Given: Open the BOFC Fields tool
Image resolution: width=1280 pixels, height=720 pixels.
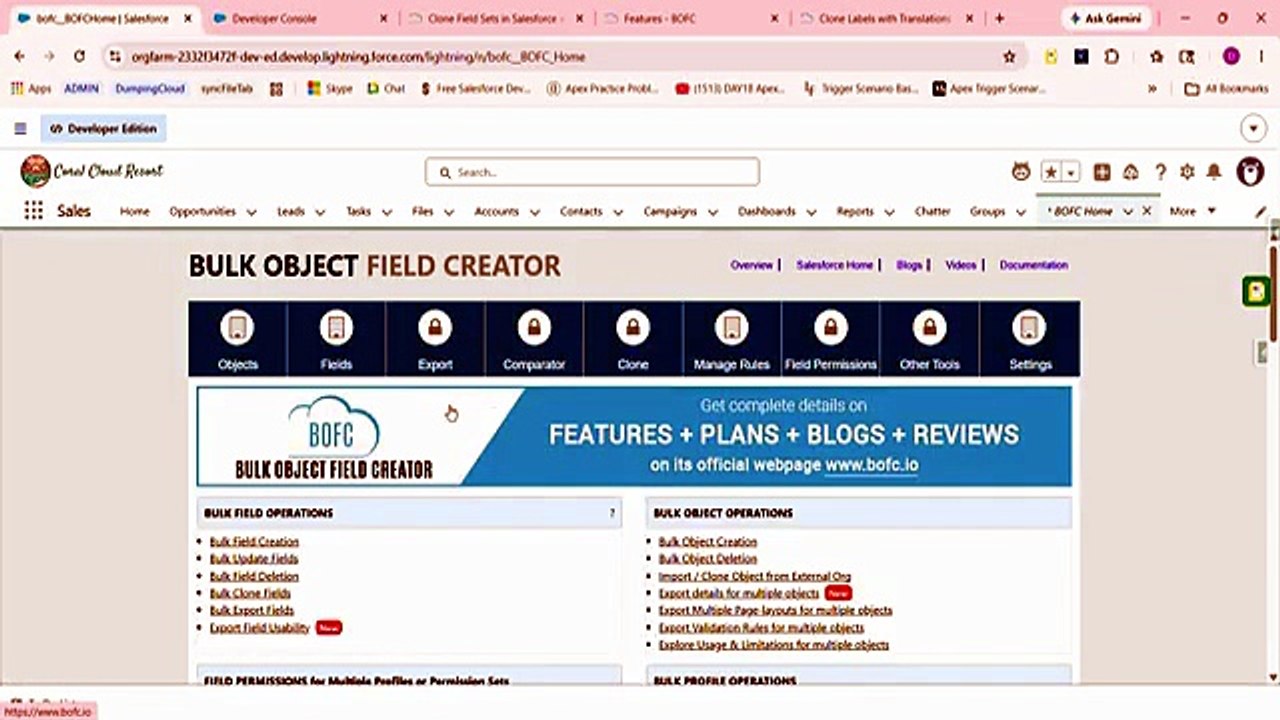Looking at the screenshot, I should [x=336, y=339].
